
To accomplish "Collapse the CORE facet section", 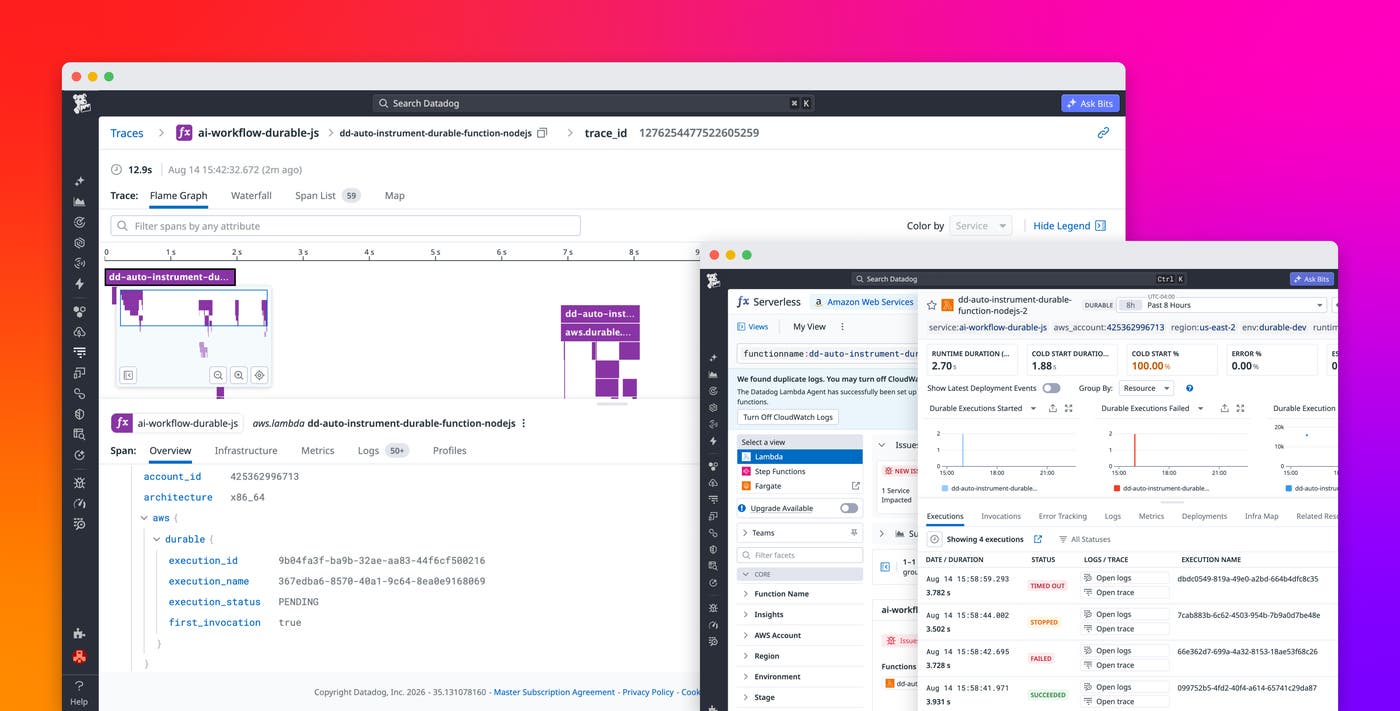I will click(745, 574).
